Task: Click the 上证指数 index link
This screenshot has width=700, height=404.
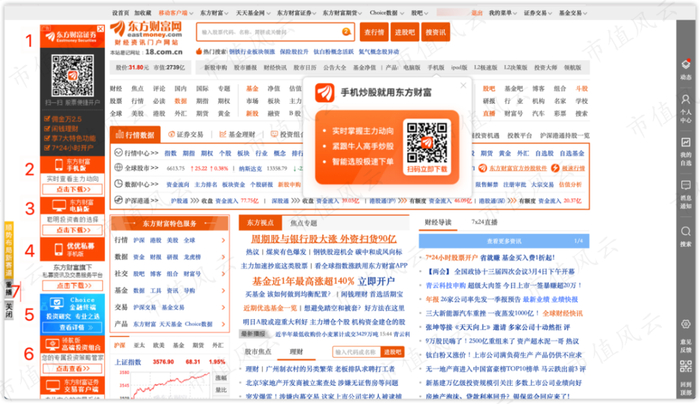Action: click(128, 362)
